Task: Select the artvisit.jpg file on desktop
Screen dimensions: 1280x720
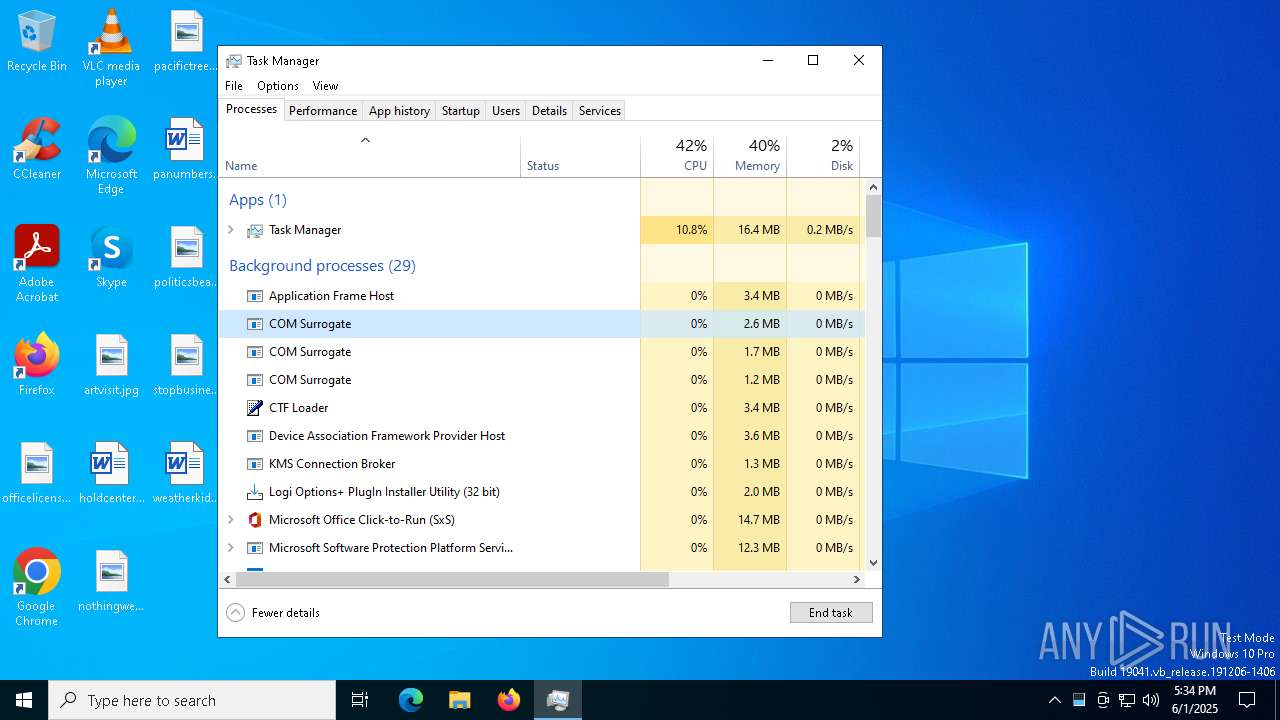Action: (111, 365)
